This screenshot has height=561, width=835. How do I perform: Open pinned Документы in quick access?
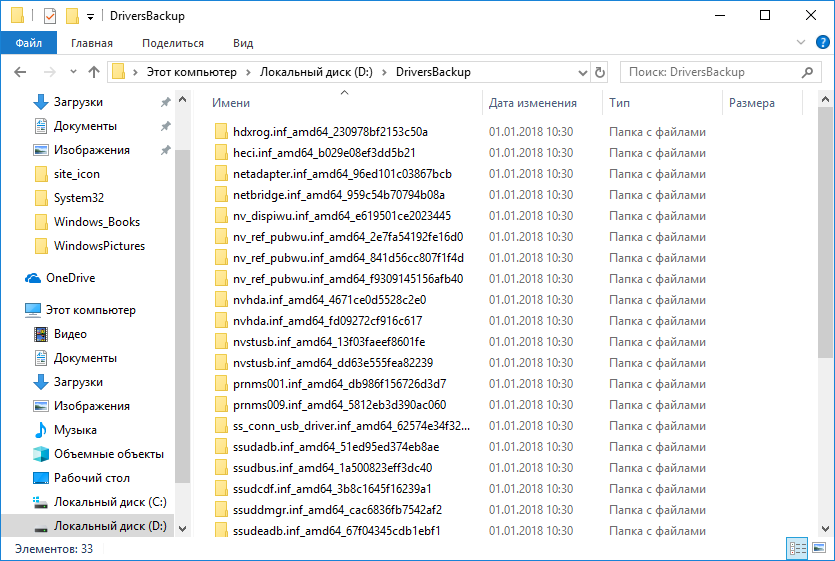[85, 126]
